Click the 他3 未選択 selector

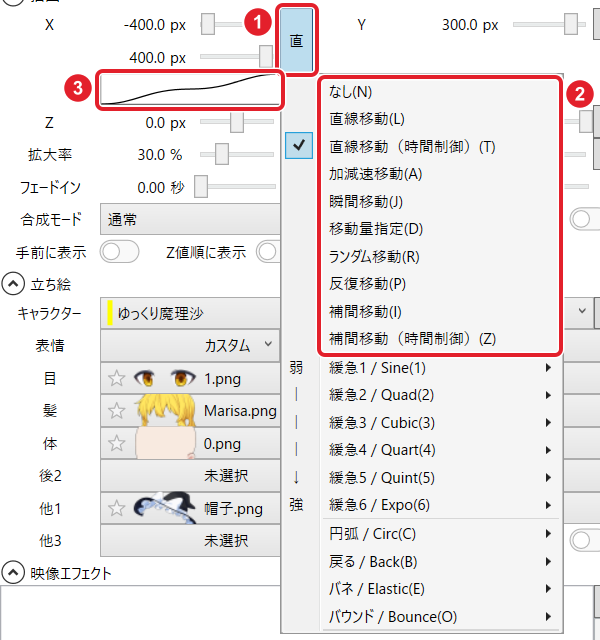click(190, 540)
